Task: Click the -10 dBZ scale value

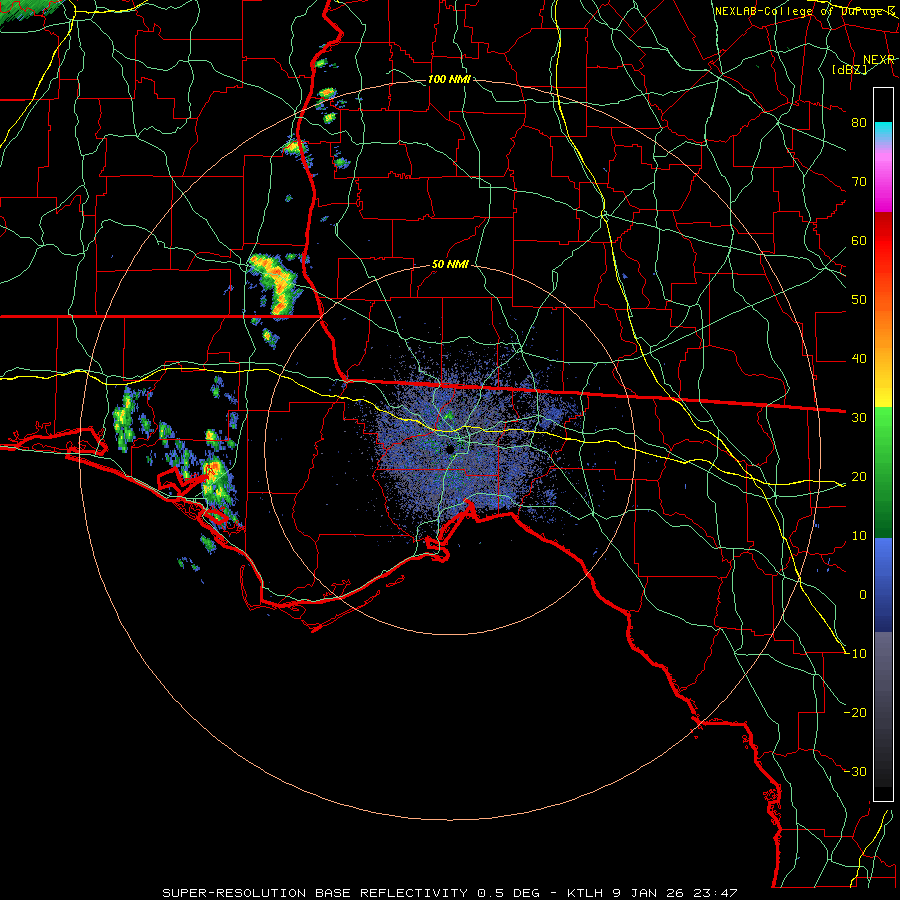Action: tap(856, 654)
